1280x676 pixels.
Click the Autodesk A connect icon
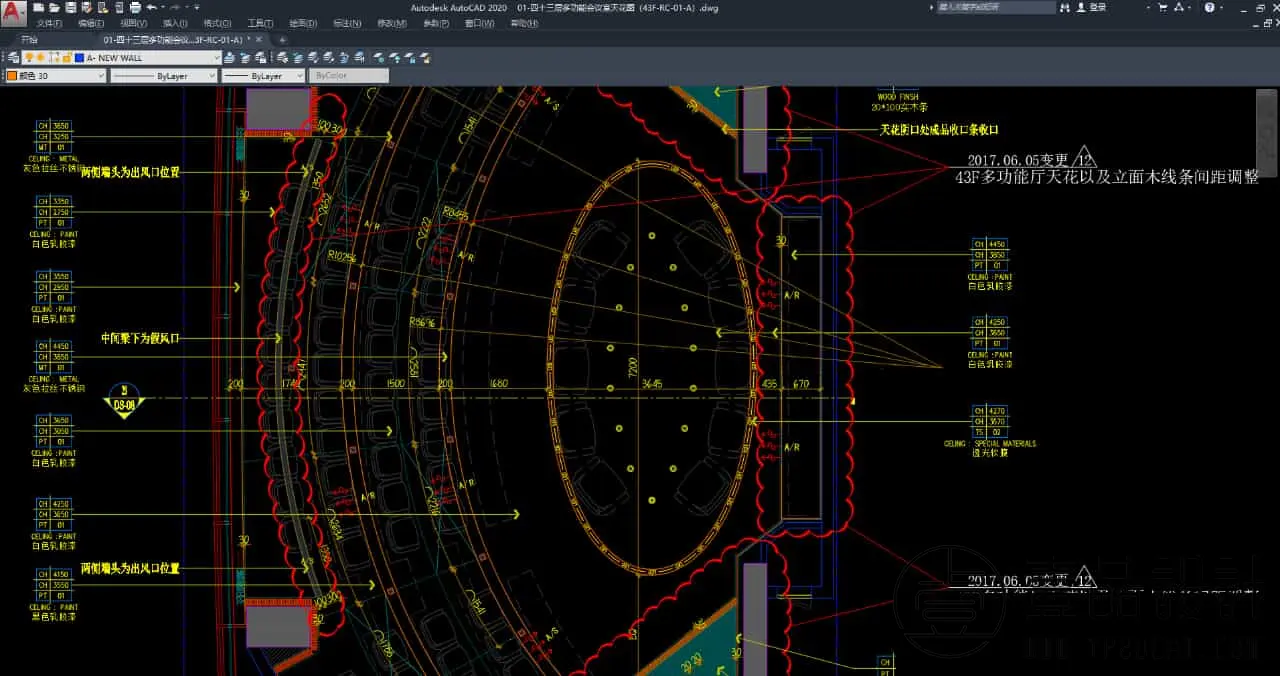point(1179,7)
